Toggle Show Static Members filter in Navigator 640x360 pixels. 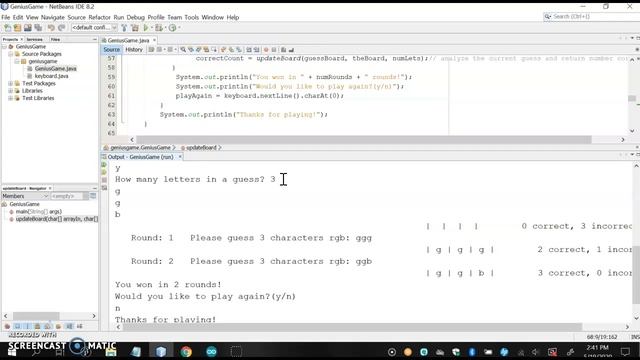pyautogui.click(x=27, y=326)
